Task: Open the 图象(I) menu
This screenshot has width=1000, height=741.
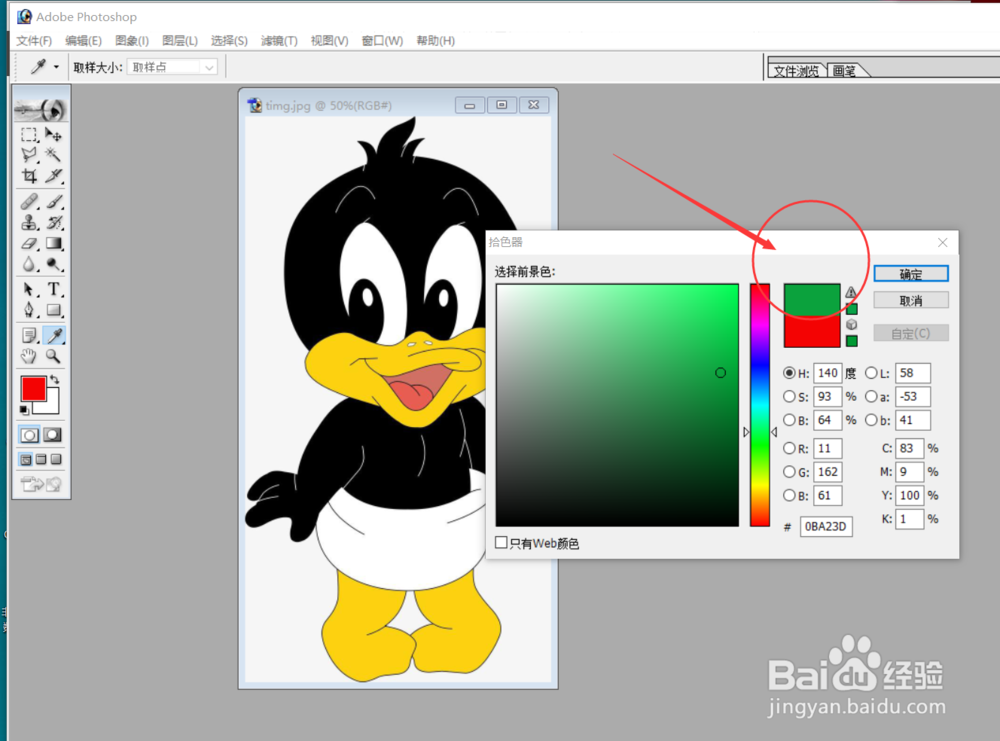Action: point(132,41)
